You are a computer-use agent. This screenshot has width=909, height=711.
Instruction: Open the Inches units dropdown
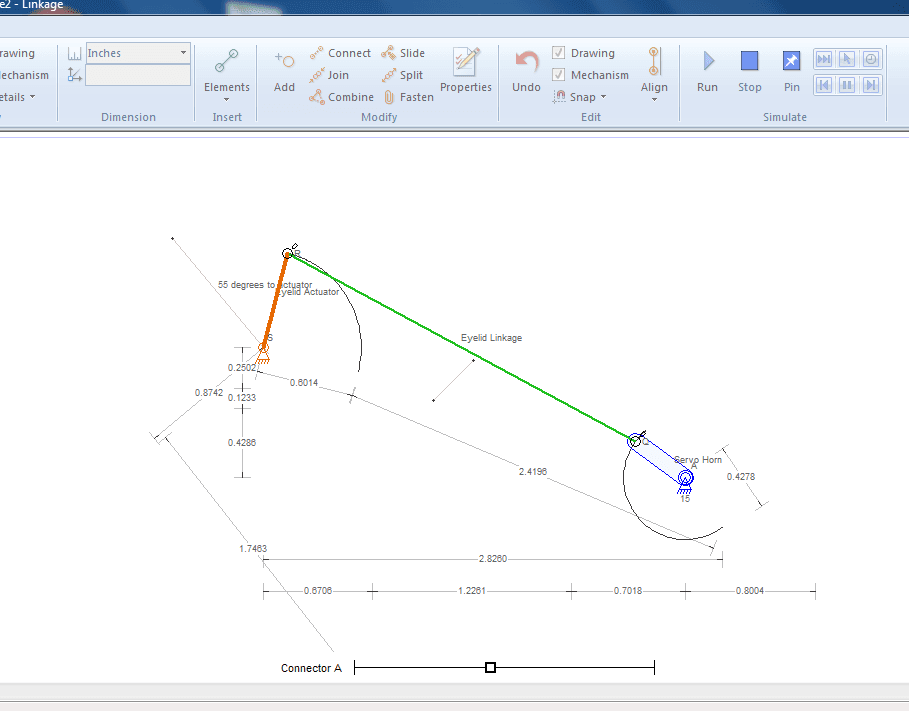137,52
